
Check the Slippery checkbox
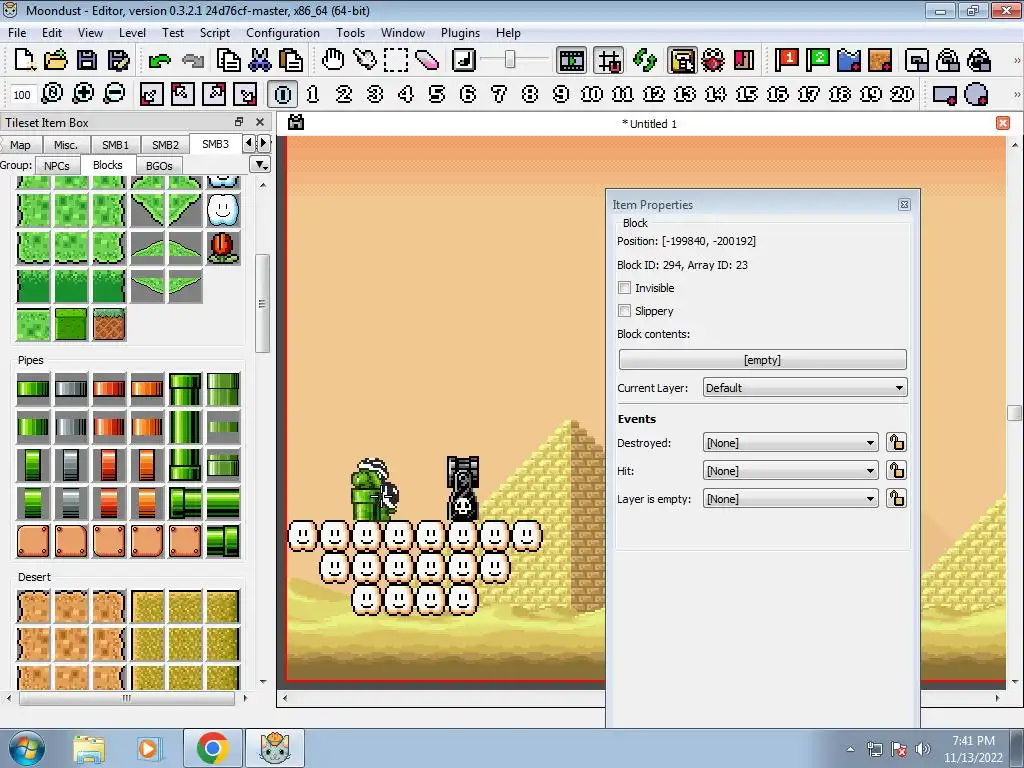[625, 311]
